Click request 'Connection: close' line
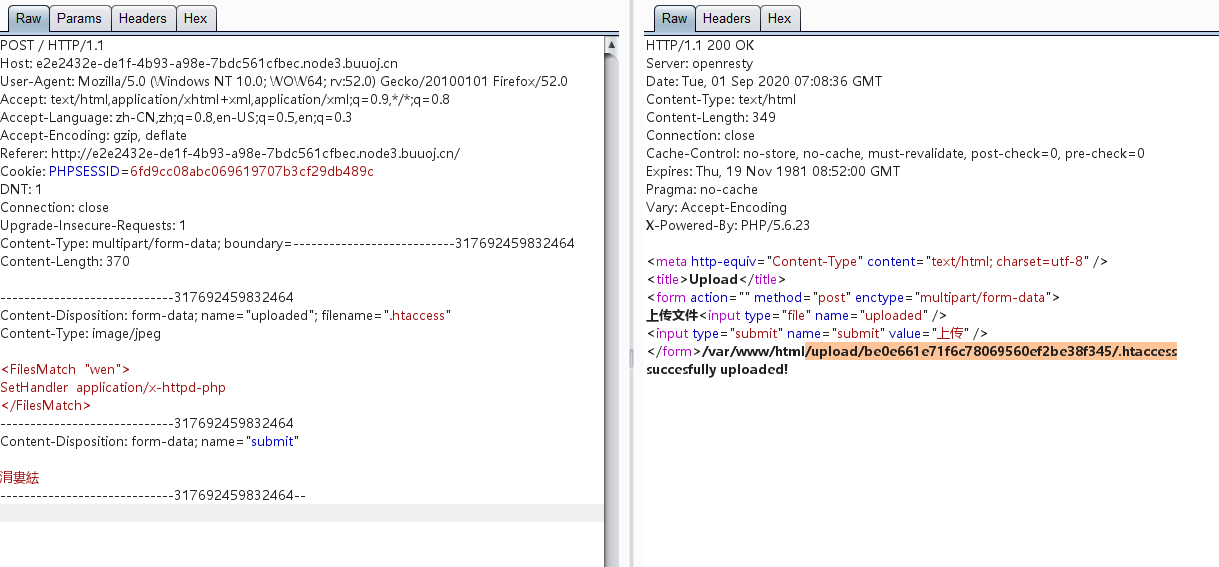Screen dimensions: 1219x567 coord(55,207)
